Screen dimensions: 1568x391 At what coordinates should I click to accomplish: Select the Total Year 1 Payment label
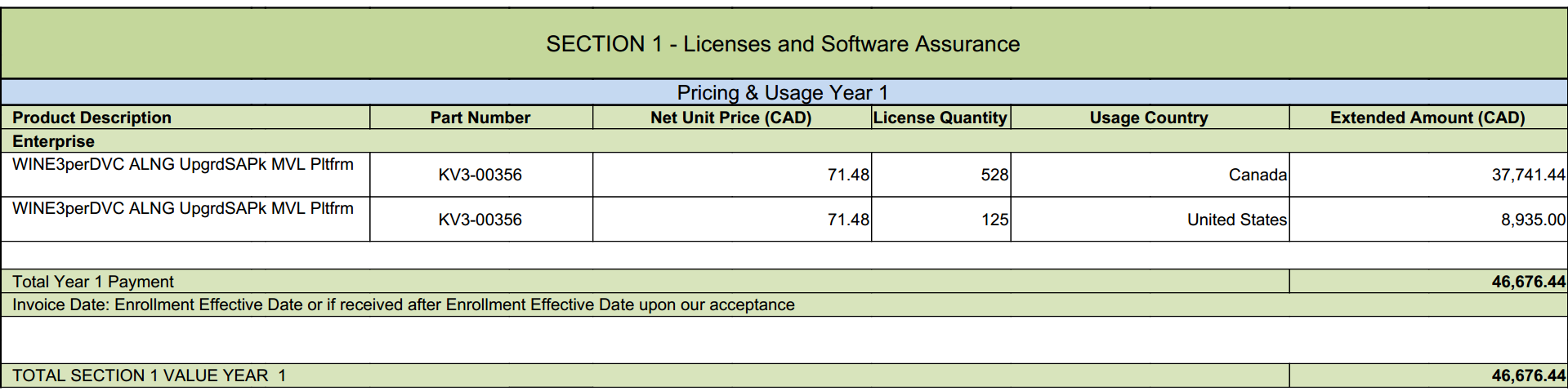click(93, 282)
